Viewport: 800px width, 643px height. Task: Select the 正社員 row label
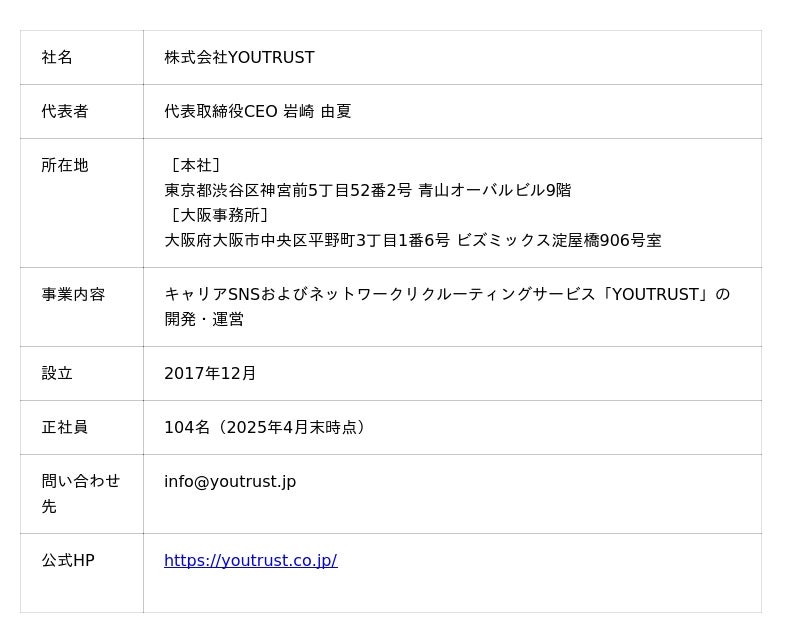65,428
